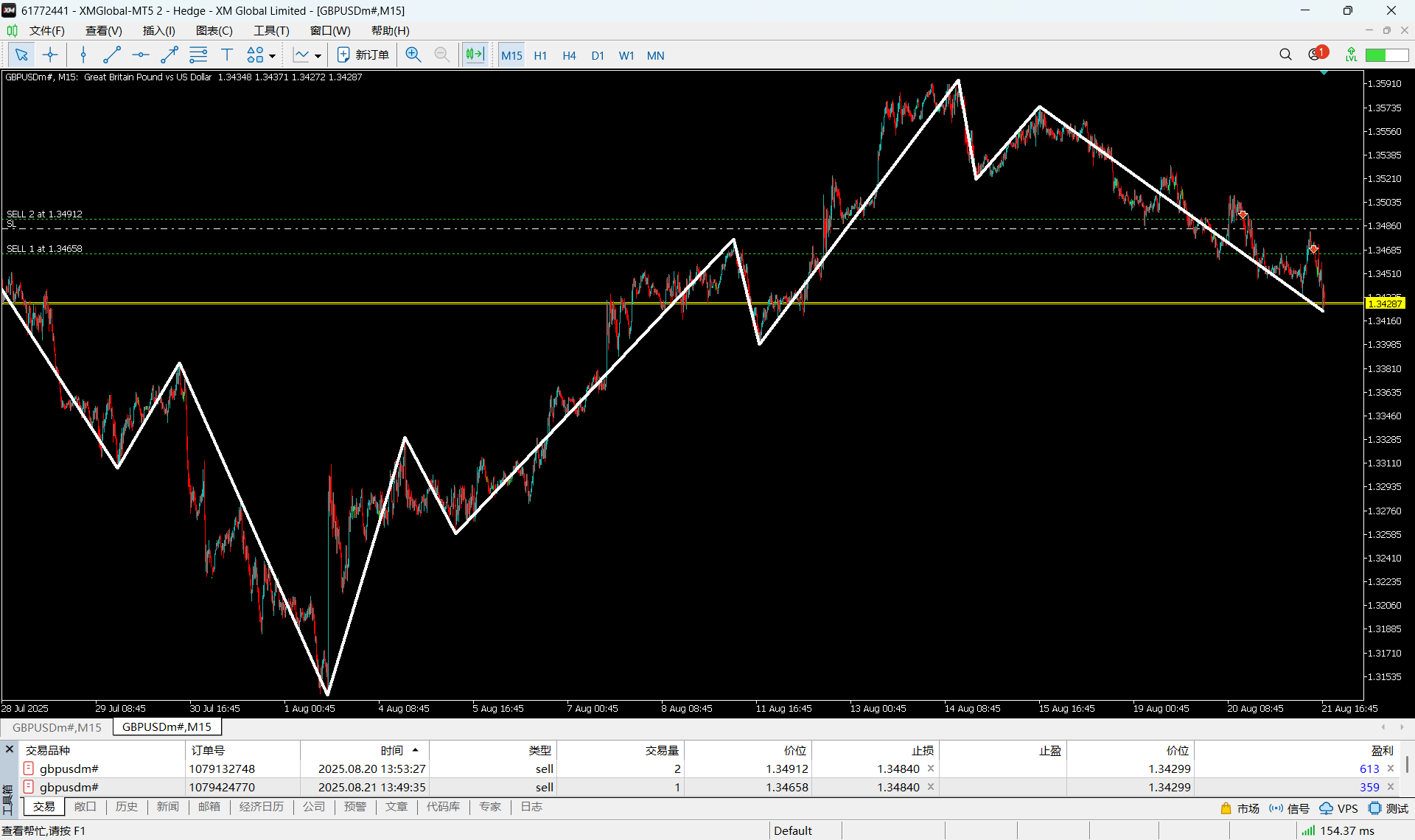The height and width of the screenshot is (840, 1415).
Task: Switch timeframe to D1
Action: (x=598, y=56)
